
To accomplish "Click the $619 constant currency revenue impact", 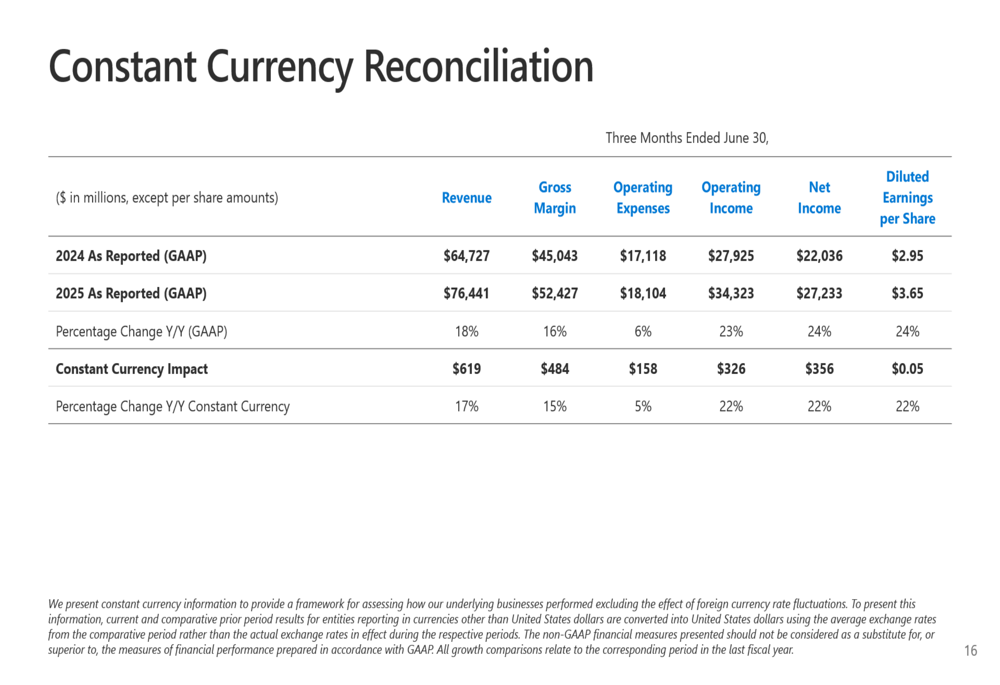I will [x=466, y=369].
